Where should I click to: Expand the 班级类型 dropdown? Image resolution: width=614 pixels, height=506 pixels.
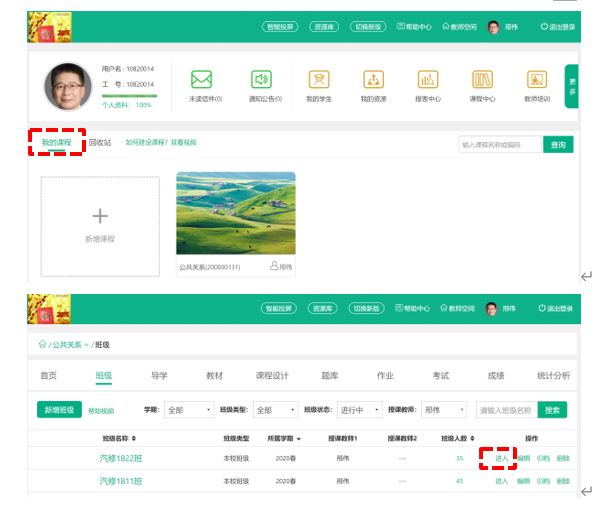point(275,410)
